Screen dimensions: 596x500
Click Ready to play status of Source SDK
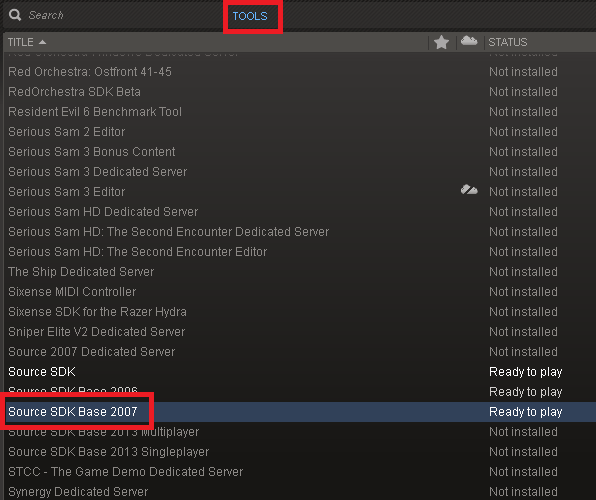point(525,371)
